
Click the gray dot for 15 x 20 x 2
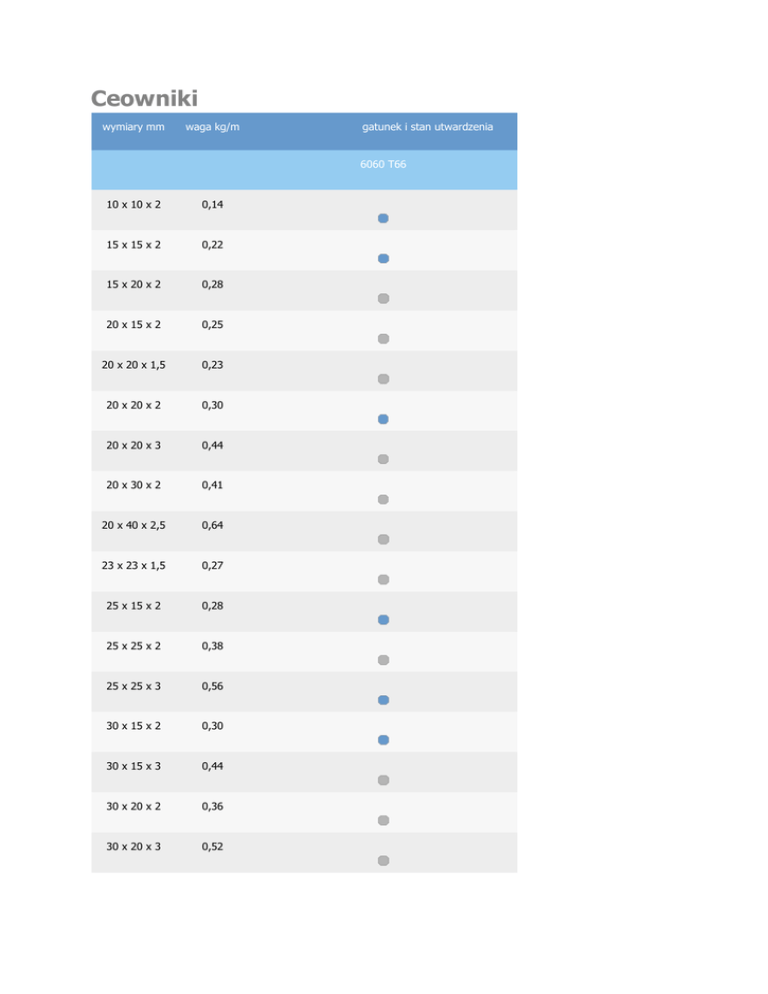(383, 298)
